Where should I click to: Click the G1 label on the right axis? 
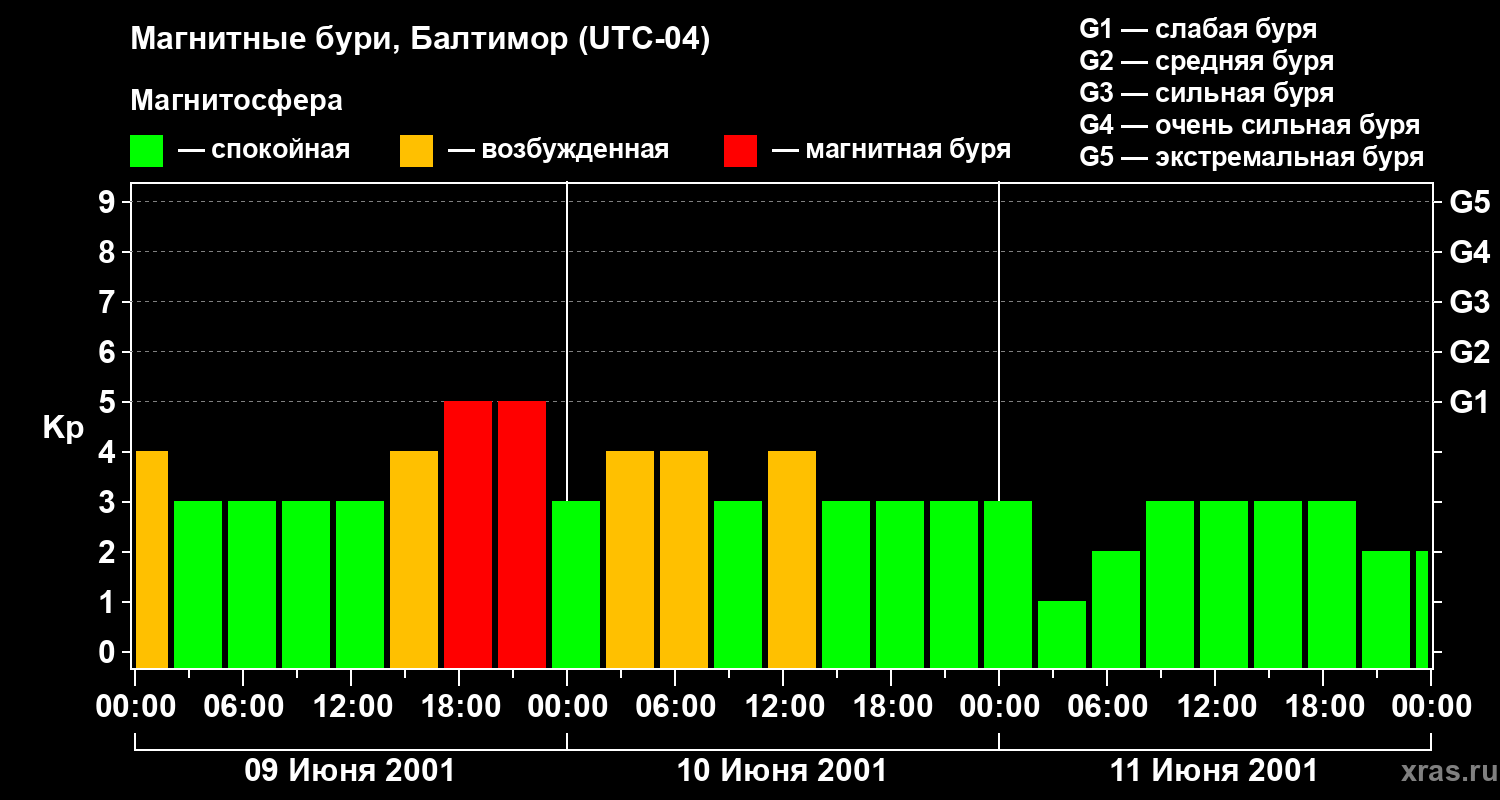point(1469,402)
